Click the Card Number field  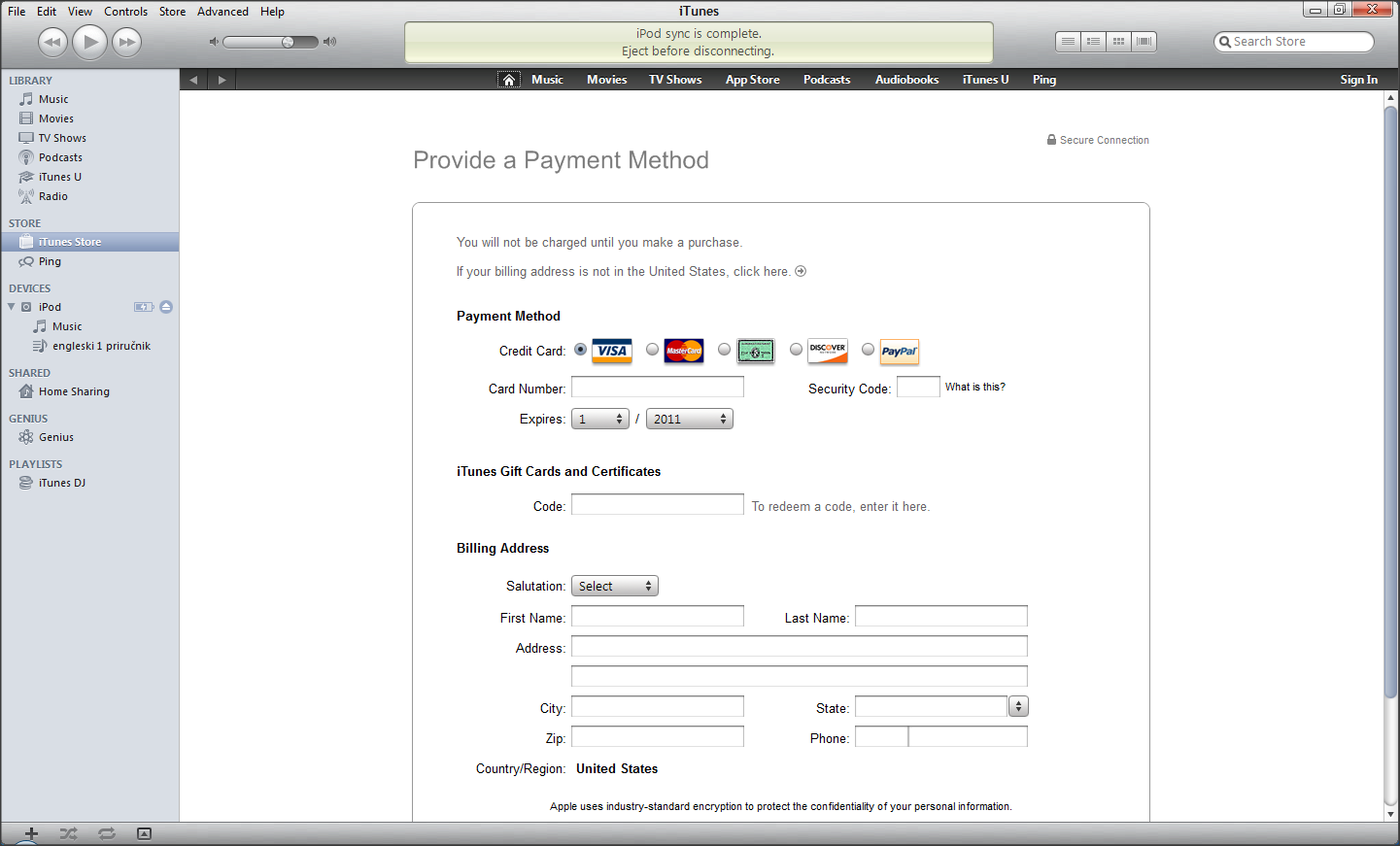point(658,388)
